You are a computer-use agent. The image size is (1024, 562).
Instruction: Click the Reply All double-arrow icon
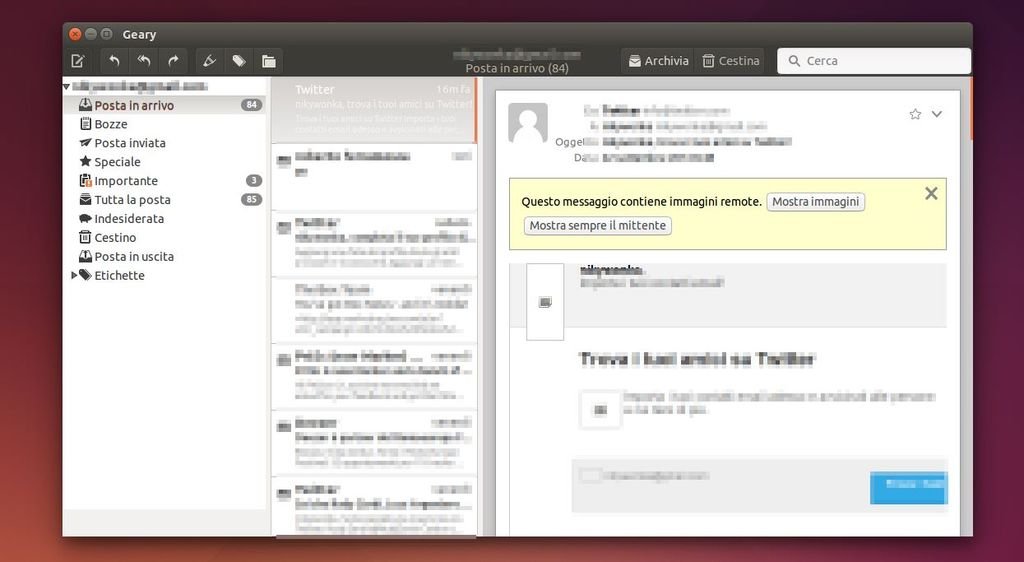tap(144, 61)
